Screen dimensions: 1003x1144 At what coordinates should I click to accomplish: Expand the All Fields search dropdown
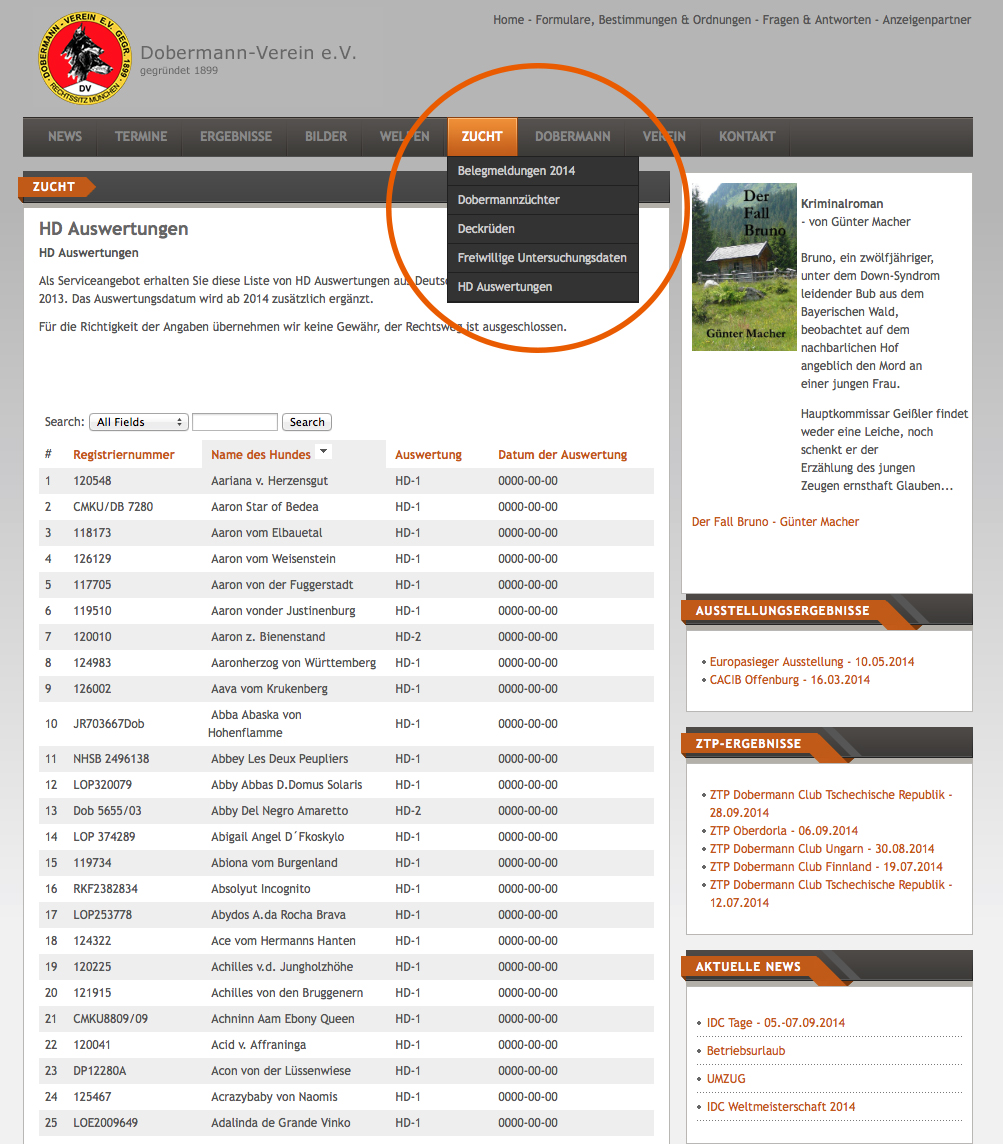[x=138, y=422]
